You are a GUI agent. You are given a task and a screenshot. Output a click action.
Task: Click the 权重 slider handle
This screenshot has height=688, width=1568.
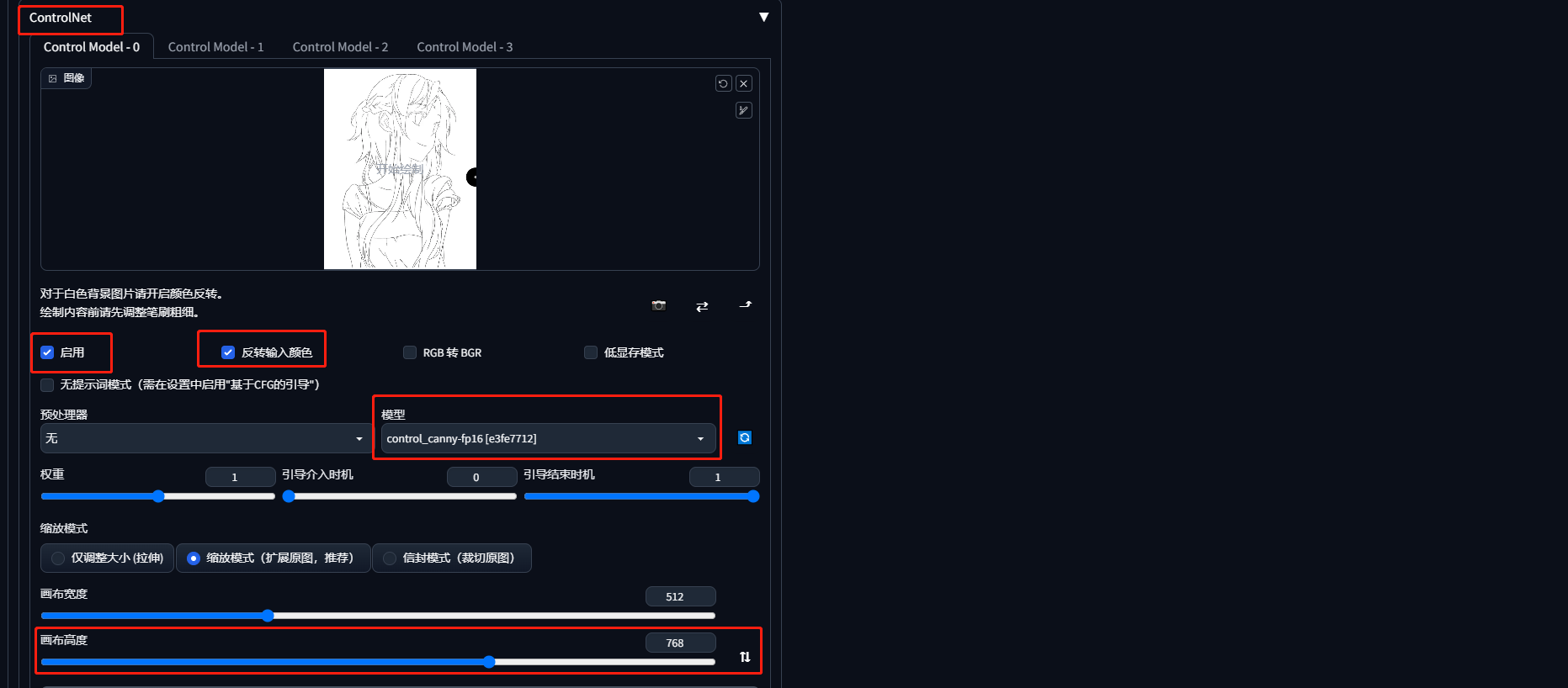click(158, 496)
